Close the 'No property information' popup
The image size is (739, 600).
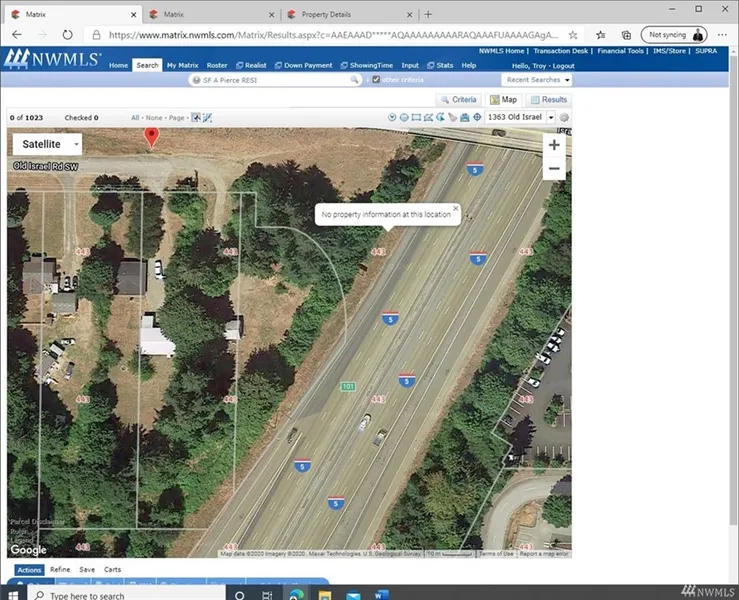(455, 209)
